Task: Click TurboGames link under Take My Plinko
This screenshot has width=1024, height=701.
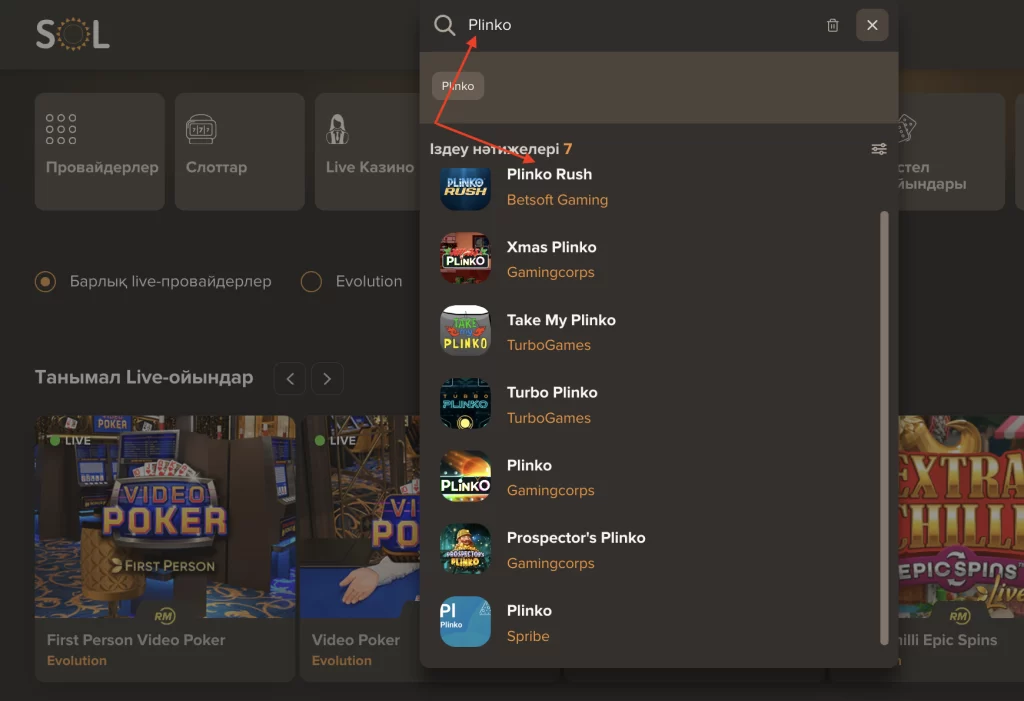Action: pyautogui.click(x=549, y=345)
